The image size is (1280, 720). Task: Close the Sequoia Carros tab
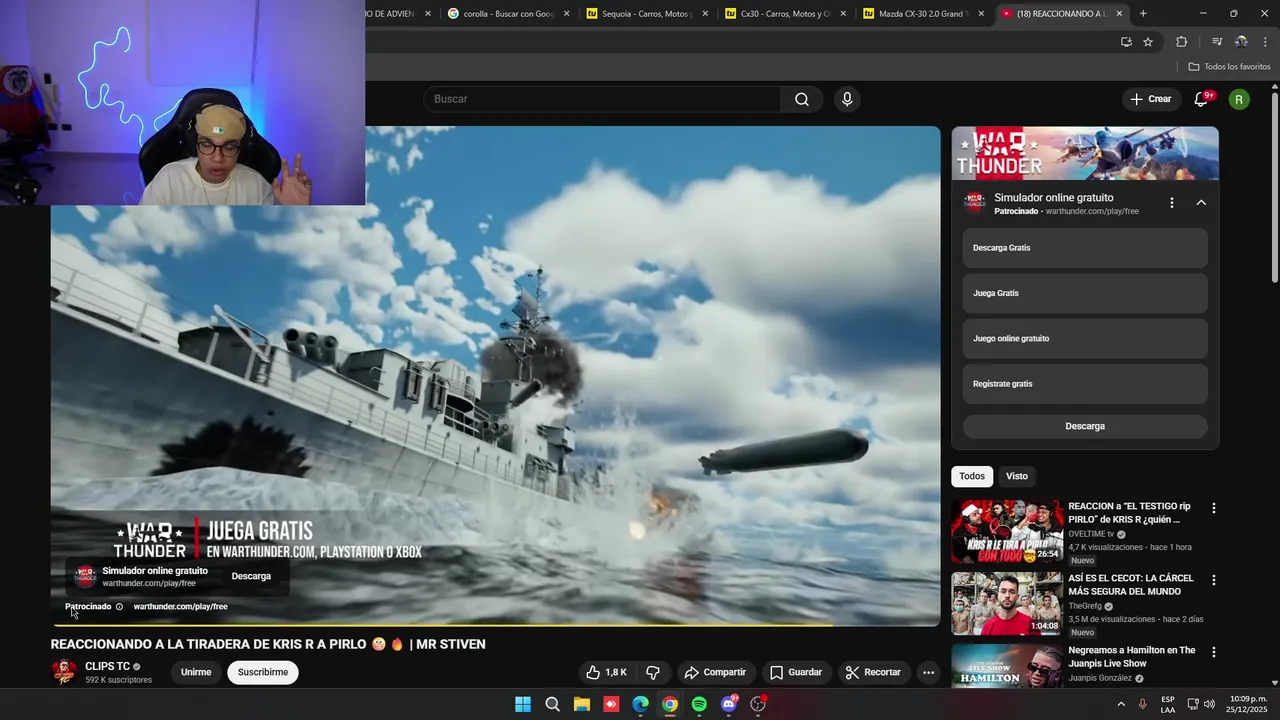point(705,14)
